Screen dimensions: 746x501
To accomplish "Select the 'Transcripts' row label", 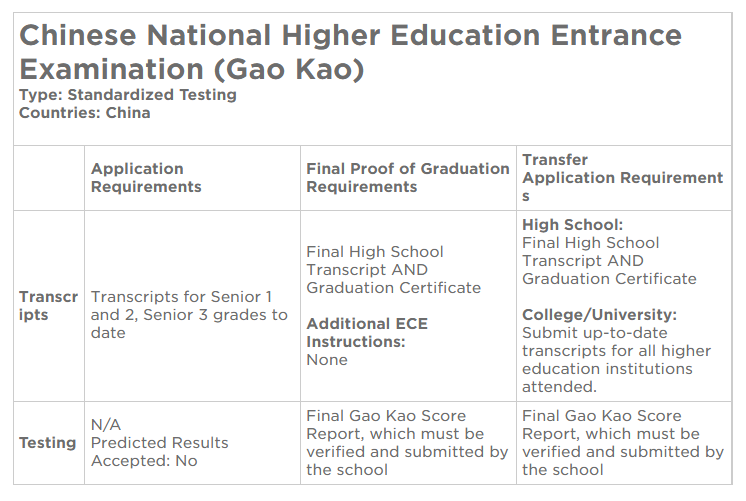I will (49, 306).
